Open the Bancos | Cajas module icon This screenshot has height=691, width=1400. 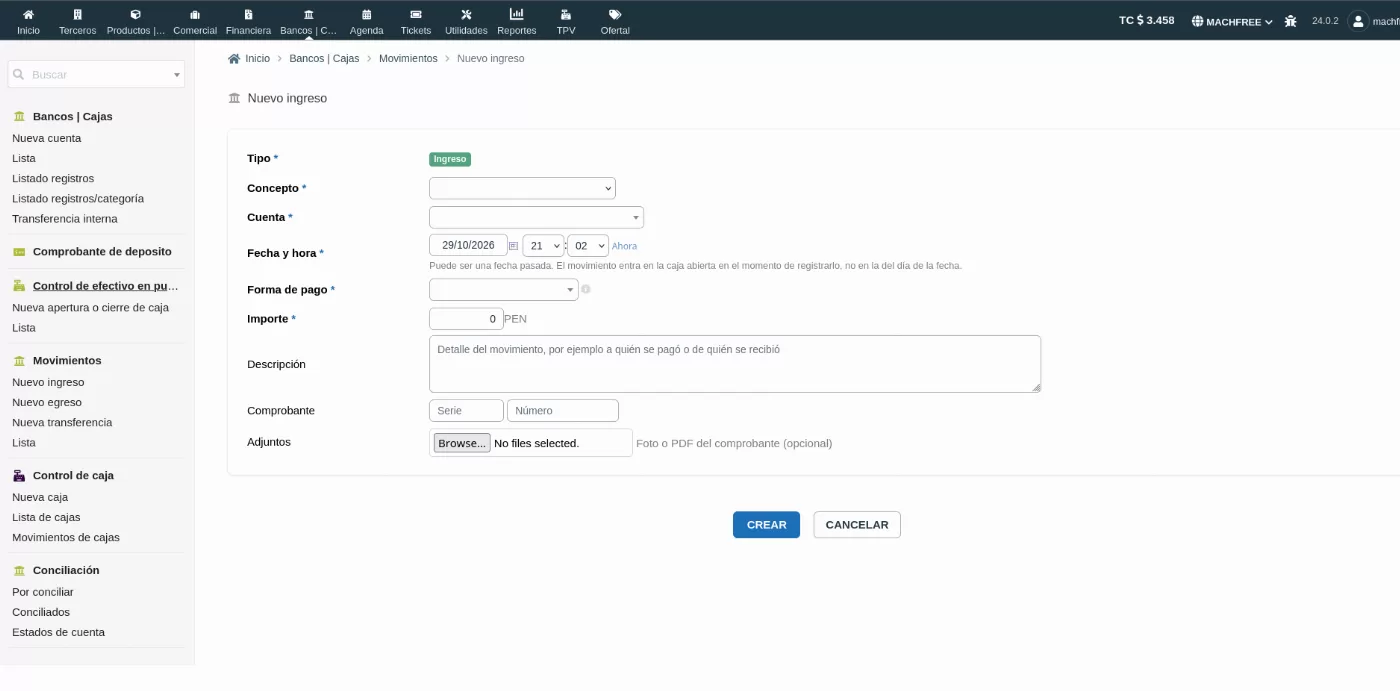click(308, 15)
